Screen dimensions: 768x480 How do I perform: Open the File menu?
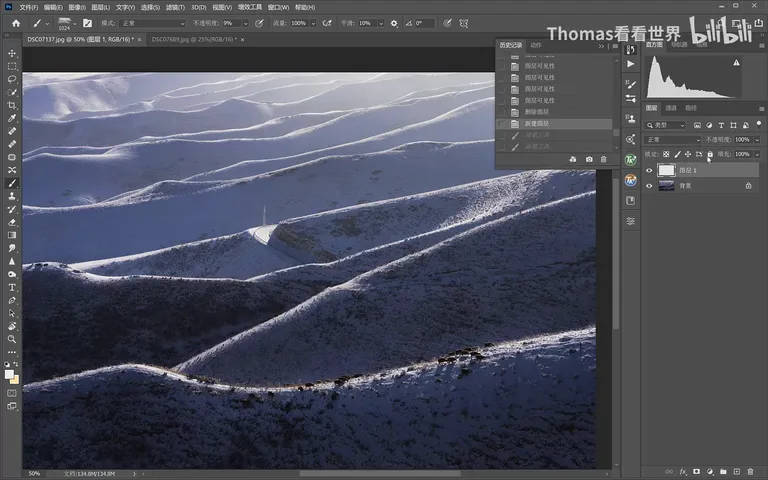28,7
